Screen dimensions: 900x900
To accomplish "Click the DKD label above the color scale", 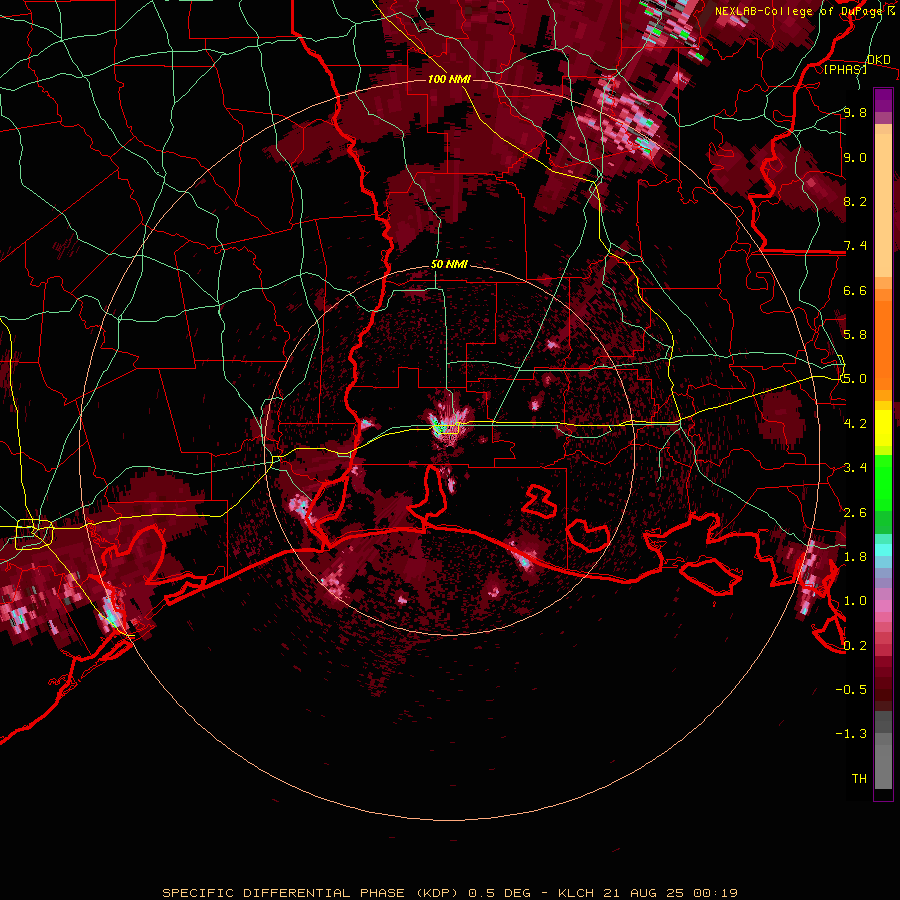I will [878, 59].
